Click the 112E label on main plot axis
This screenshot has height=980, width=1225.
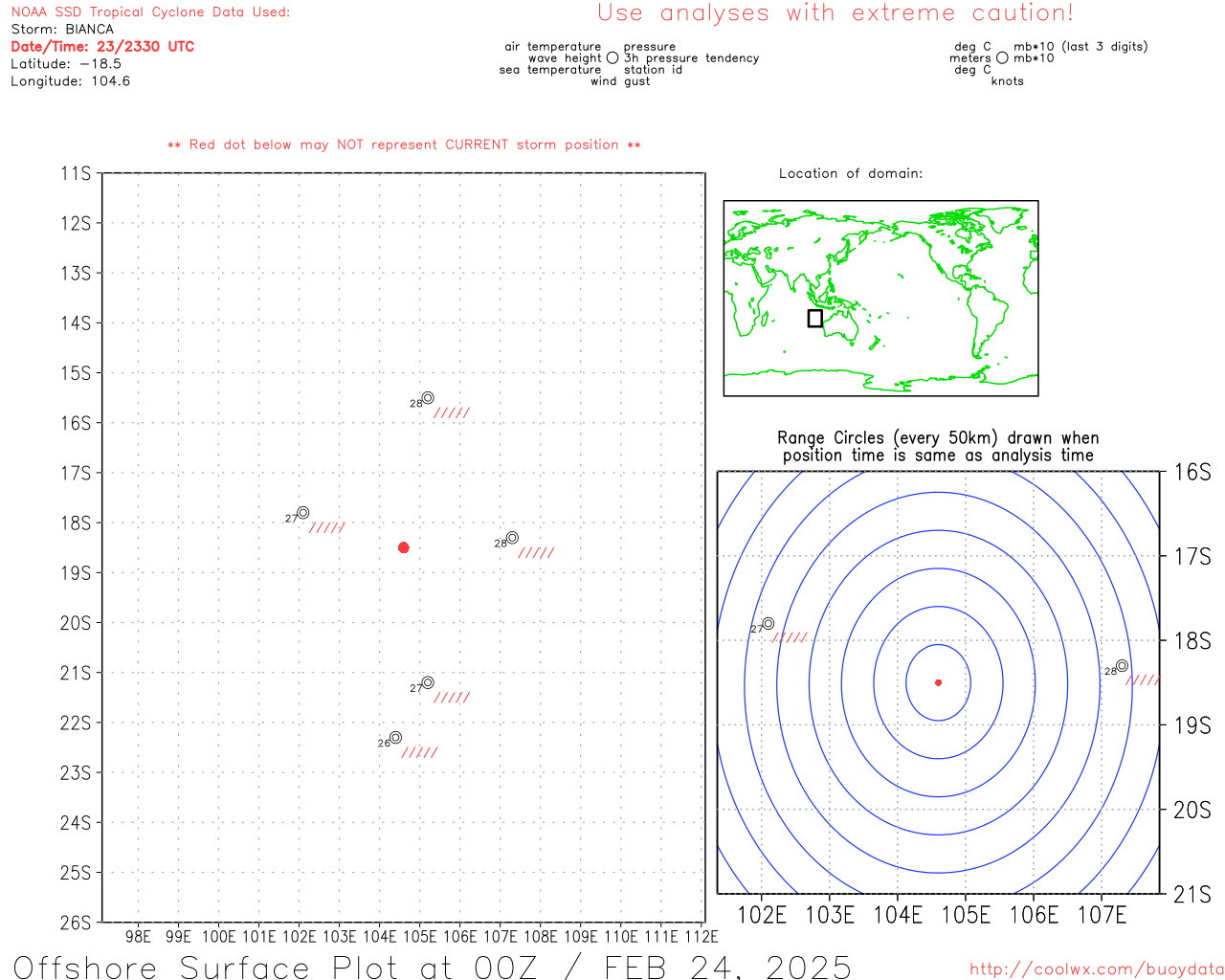pyautogui.click(x=701, y=937)
